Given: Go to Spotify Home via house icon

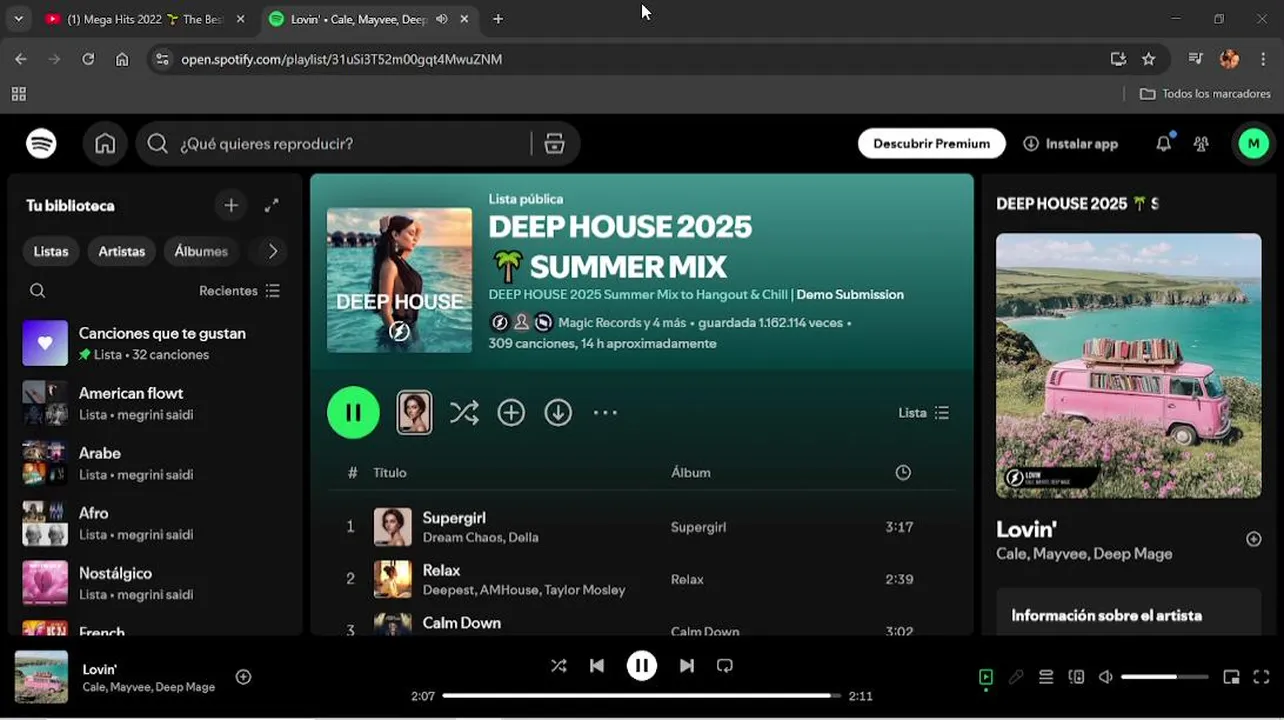Looking at the screenshot, I should [x=105, y=144].
